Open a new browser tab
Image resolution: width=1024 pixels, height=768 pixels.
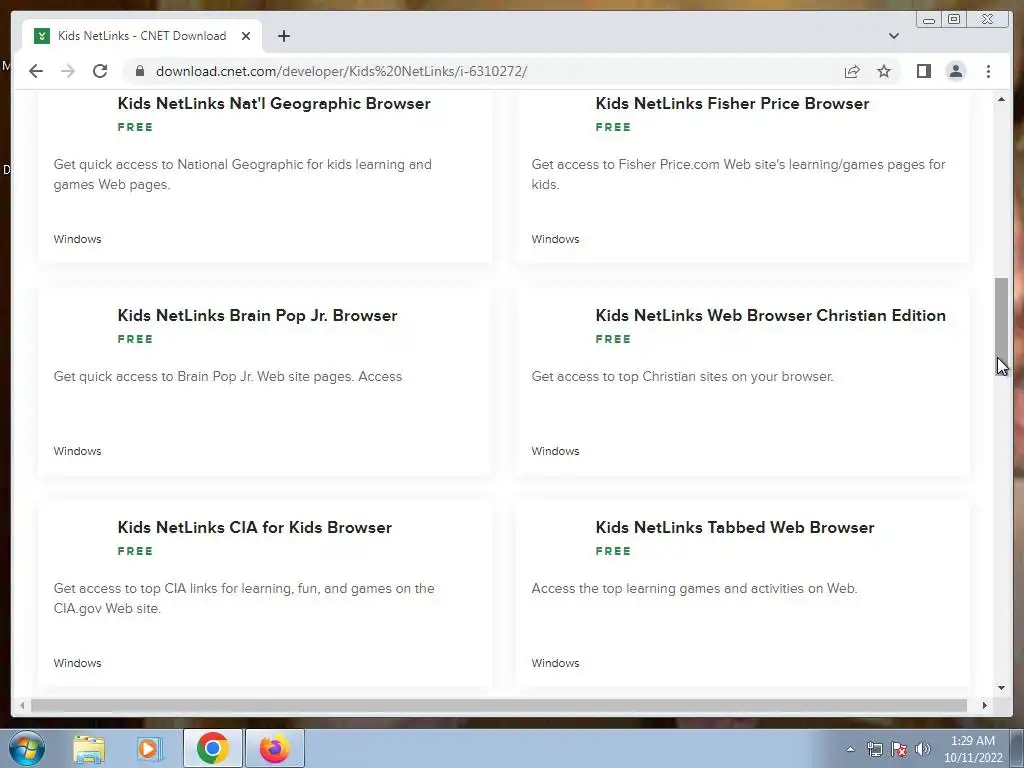283,36
